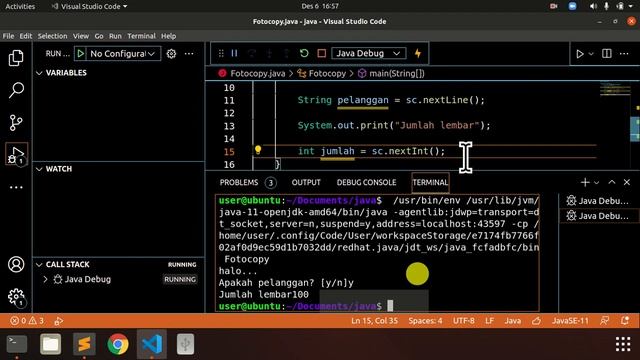Click JavaSE-11 runtime in status bar

(x=570, y=321)
